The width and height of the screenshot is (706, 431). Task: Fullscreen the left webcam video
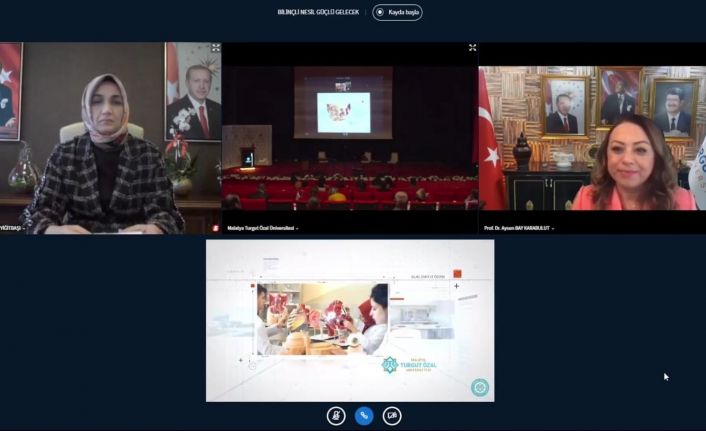(x=215, y=48)
